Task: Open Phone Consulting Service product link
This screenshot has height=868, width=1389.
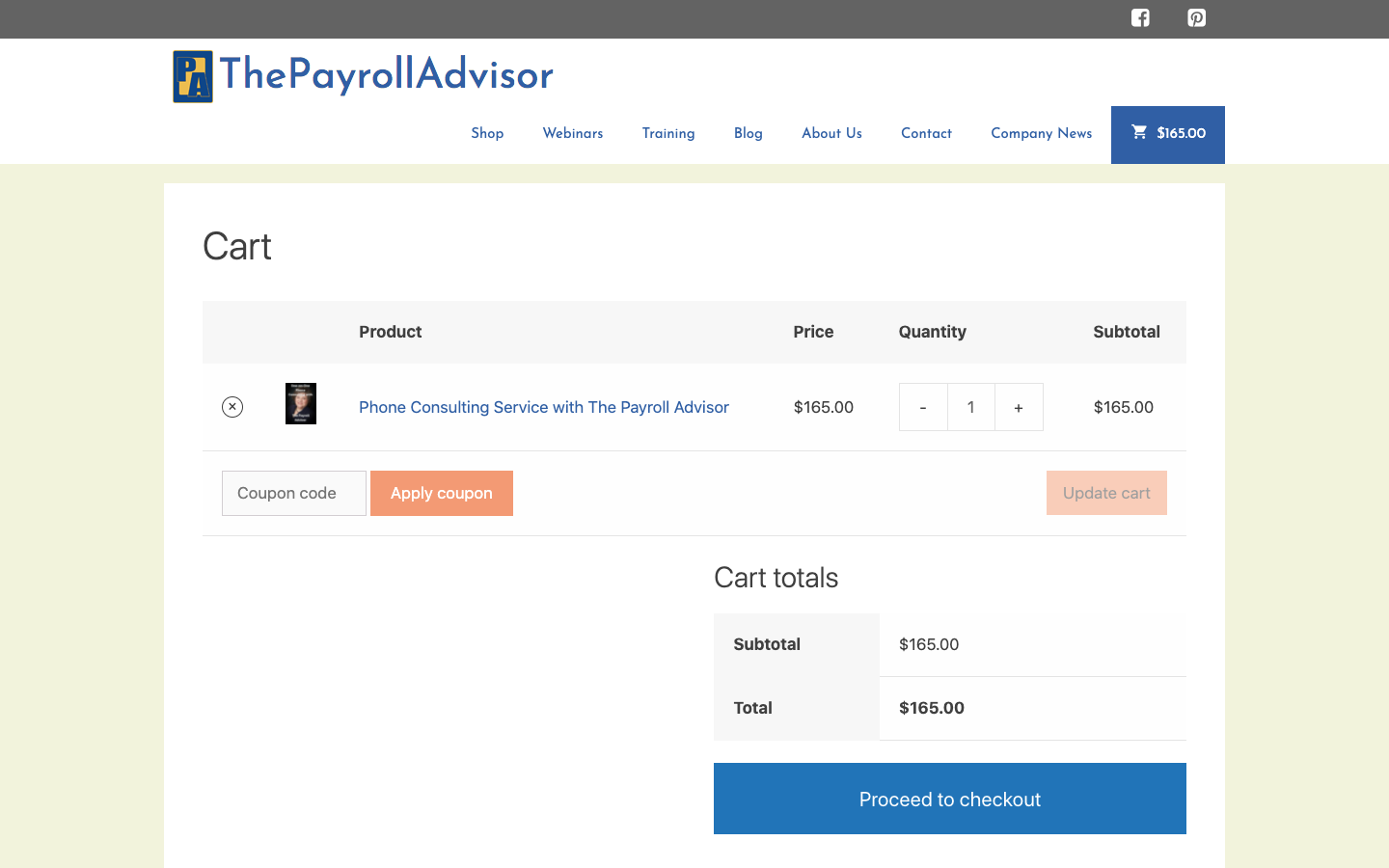Action: (544, 407)
